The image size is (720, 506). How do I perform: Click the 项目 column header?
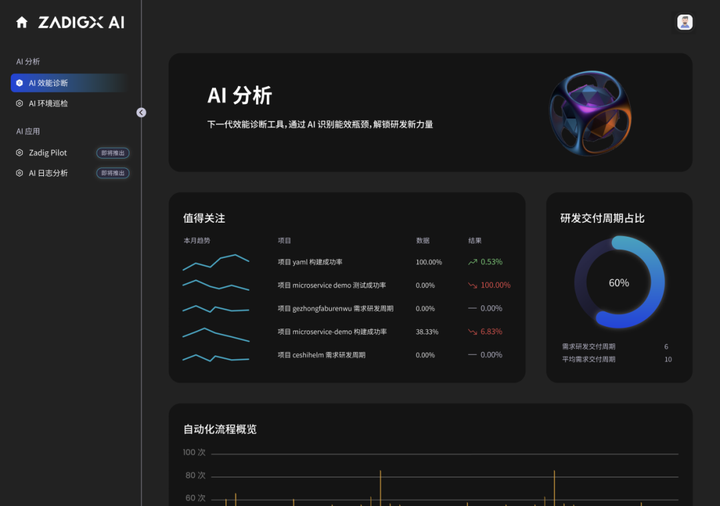[284, 241]
